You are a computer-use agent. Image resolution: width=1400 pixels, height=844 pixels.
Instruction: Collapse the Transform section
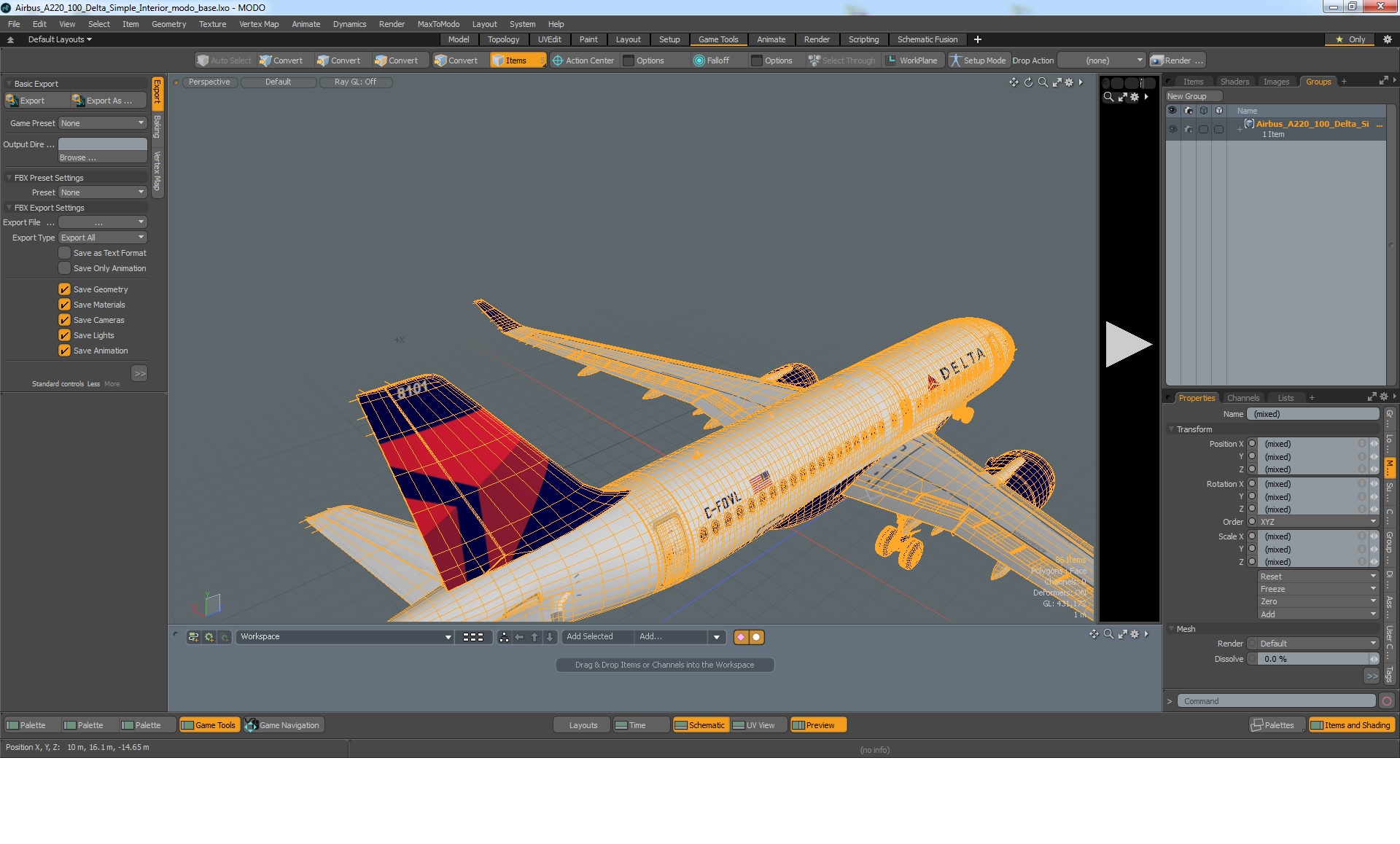coord(1172,429)
